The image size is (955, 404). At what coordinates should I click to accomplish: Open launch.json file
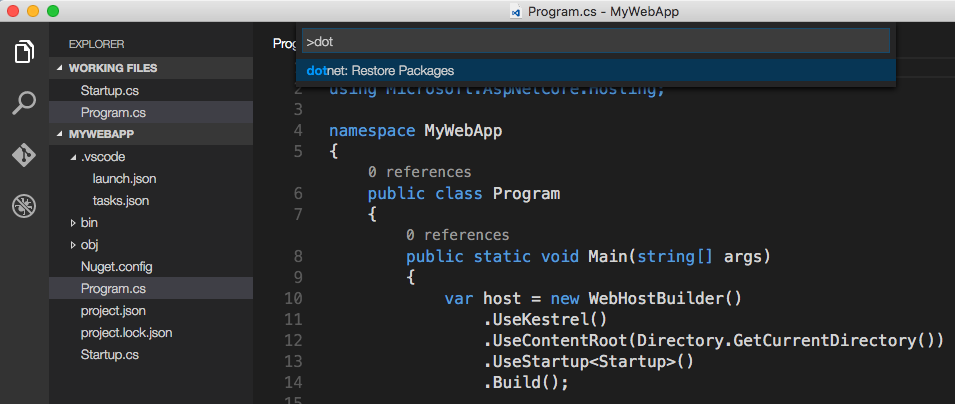(x=124, y=179)
